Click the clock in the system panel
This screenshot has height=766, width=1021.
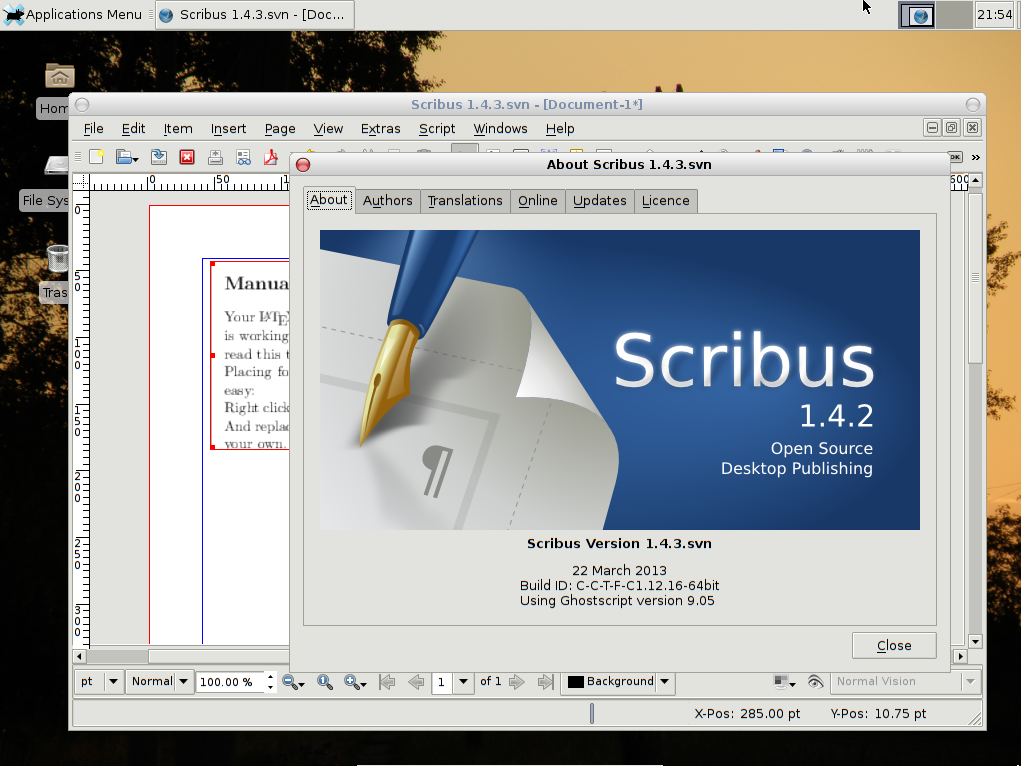pos(994,14)
